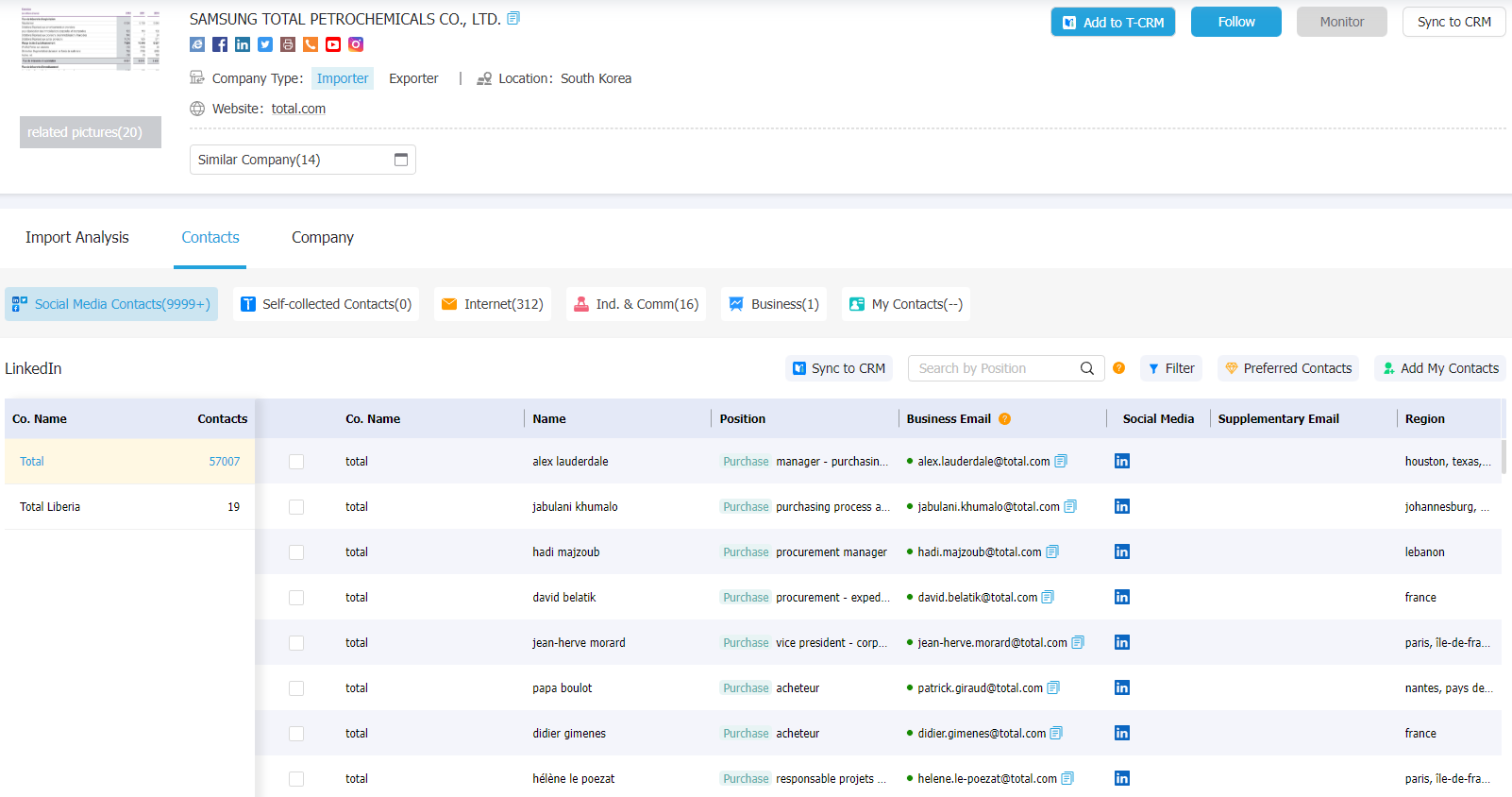This screenshot has width=1512, height=797.
Task: Copy alex.lauderdale@total.com with its copy icon
Action: [1061, 461]
